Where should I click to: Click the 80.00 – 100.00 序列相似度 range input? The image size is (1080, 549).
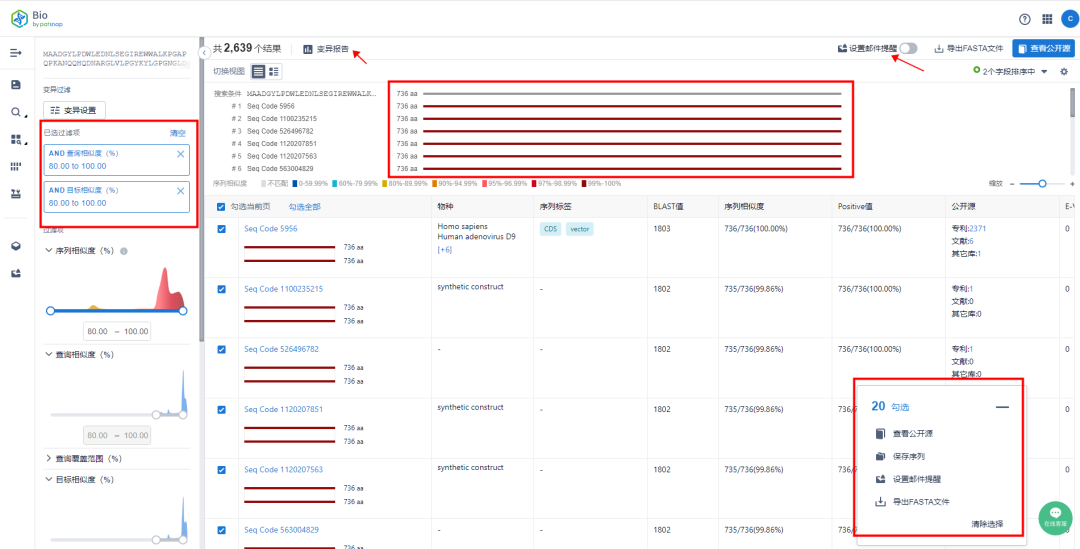tap(116, 331)
